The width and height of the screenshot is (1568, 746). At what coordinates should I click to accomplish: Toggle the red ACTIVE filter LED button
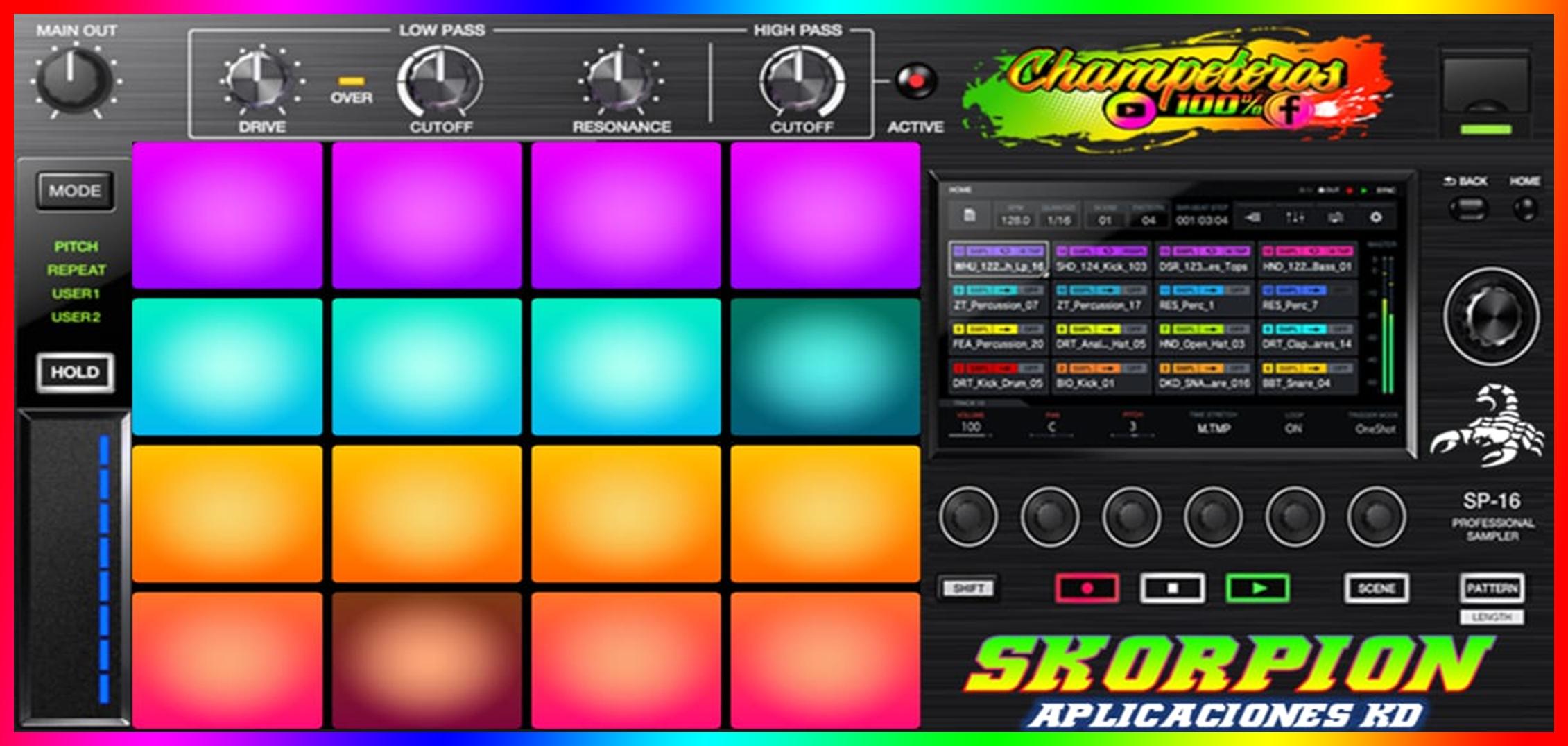tap(915, 82)
